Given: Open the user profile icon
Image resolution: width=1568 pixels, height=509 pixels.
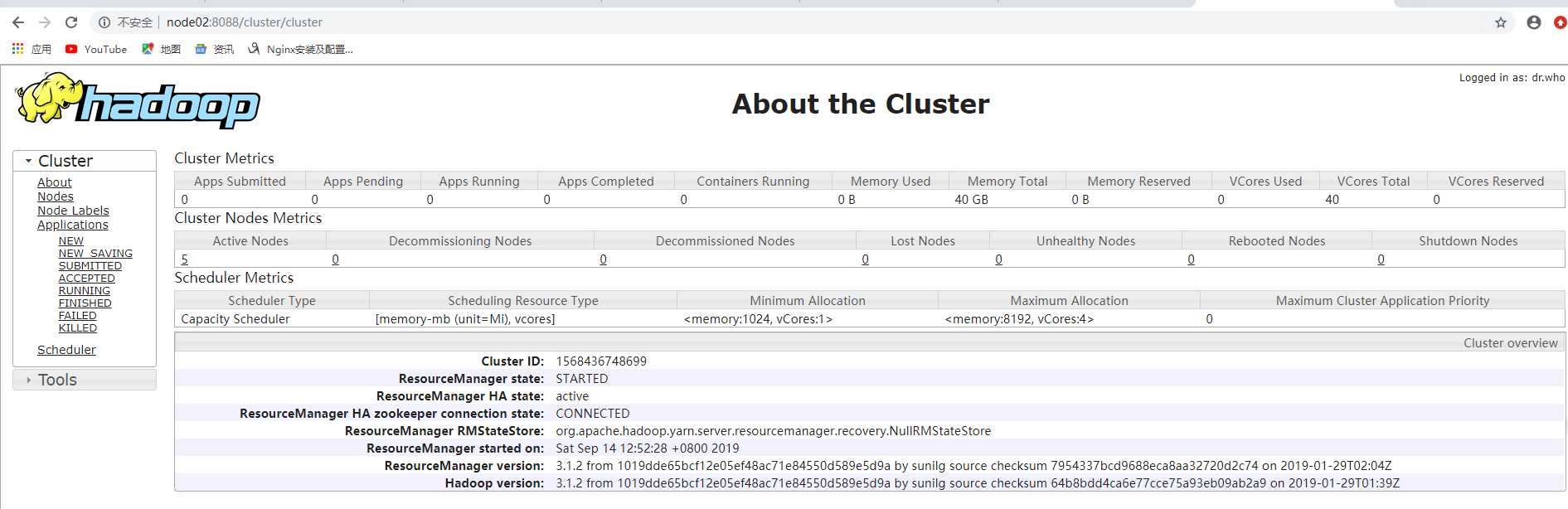Looking at the screenshot, I should click(1534, 22).
